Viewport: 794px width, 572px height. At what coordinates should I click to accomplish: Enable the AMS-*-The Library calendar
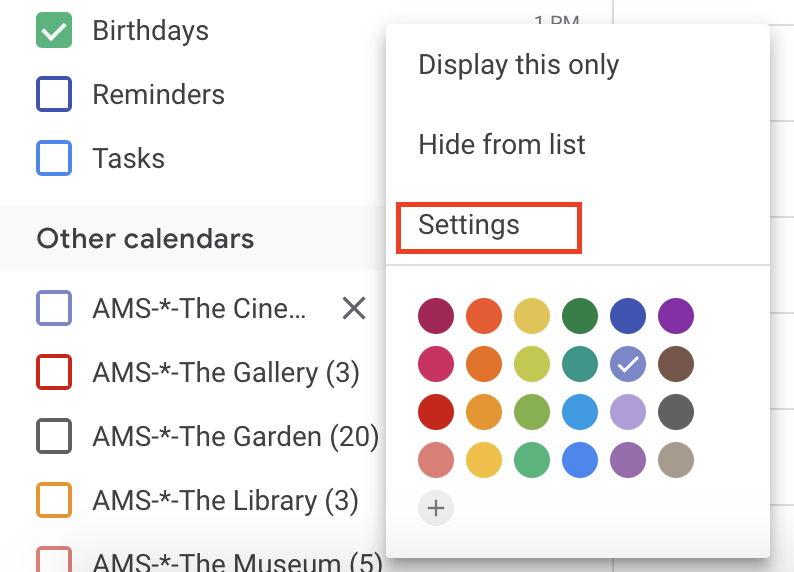(54, 500)
